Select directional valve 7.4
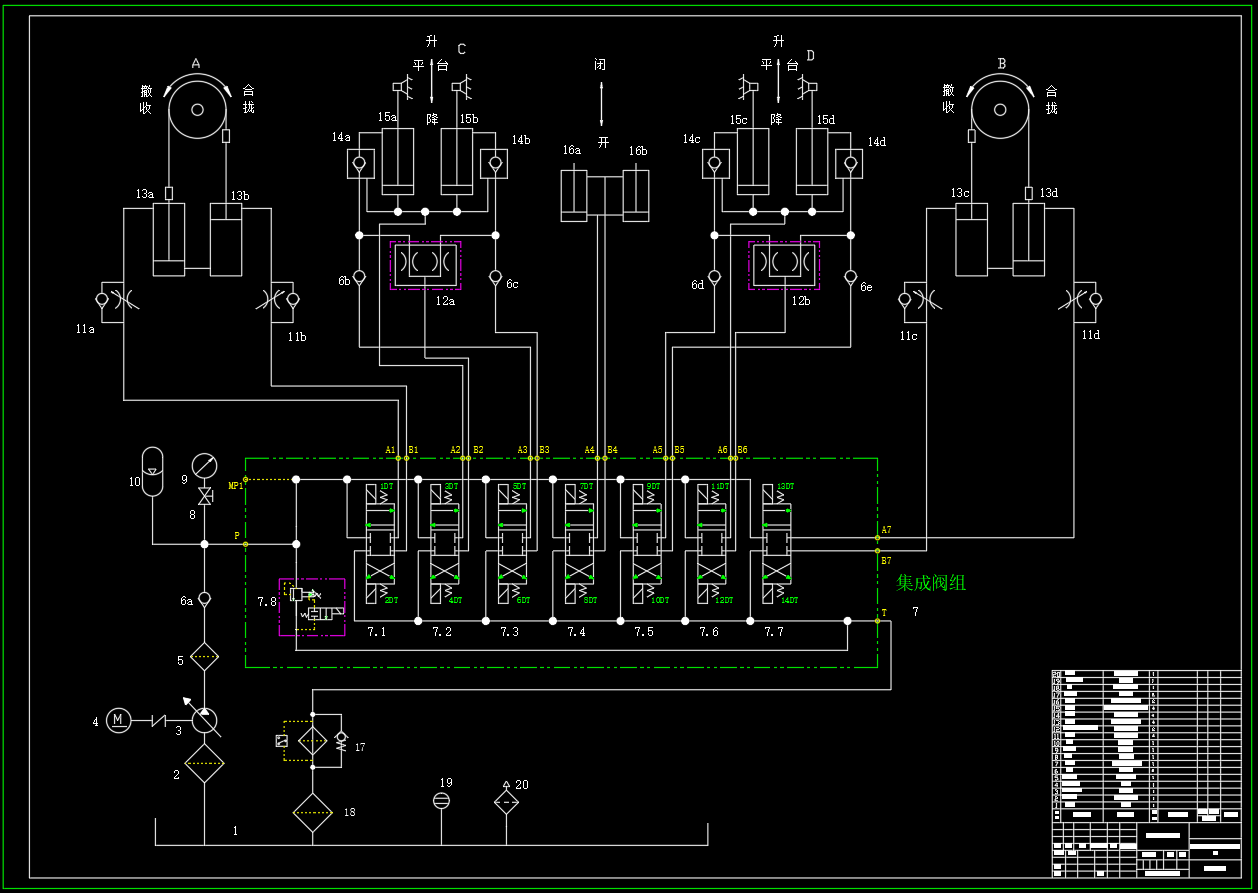The image size is (1258, 893). click(579, 544)
